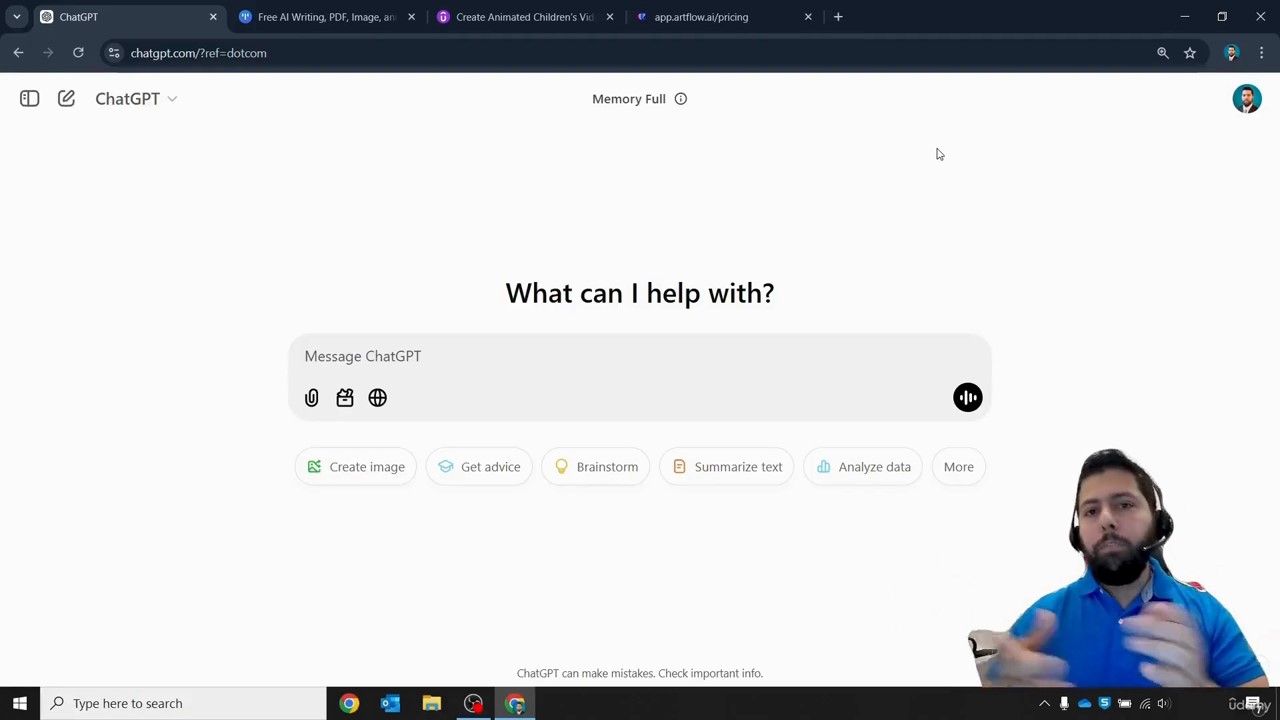The width and height of the screenshot is (1280, 720).
Task: Reload the current page
Action: [78, 53]
